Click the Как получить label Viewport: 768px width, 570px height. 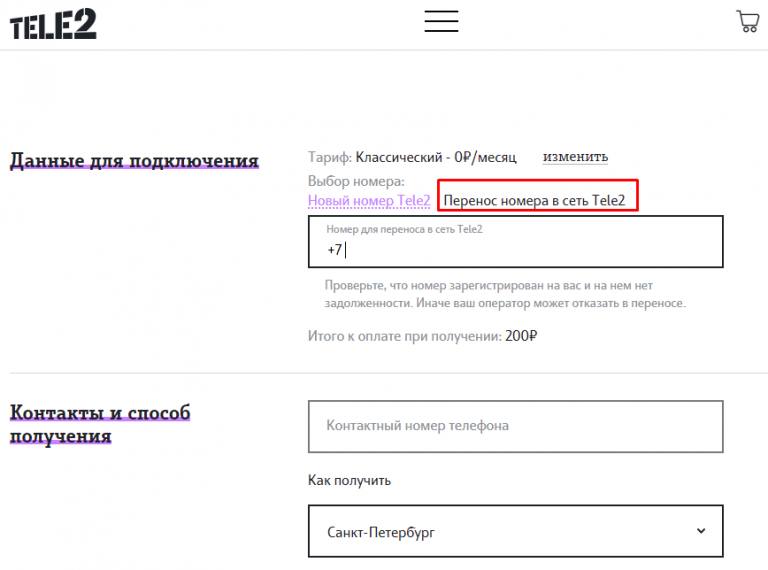point(349,480)
